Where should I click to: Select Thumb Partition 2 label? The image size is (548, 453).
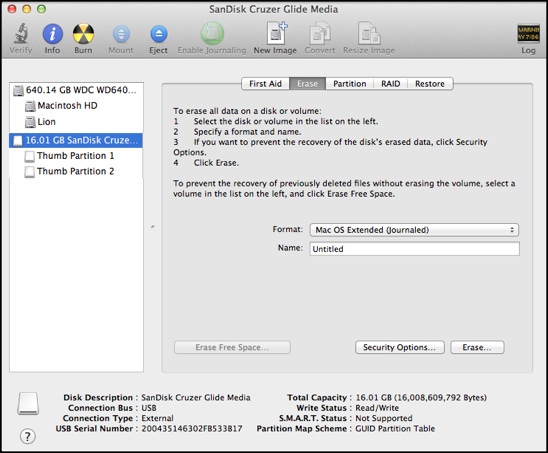coord(75,171)
